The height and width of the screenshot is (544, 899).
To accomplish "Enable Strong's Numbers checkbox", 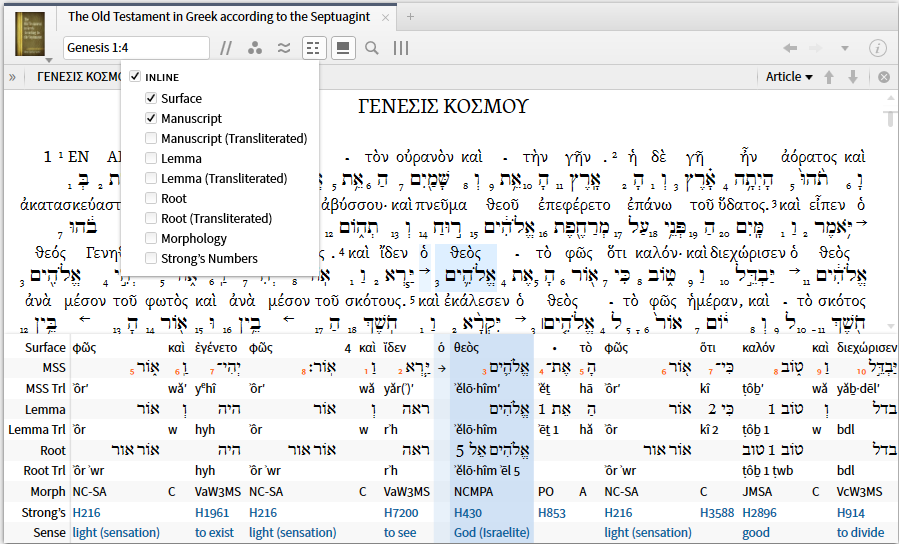I will pyautogui.click(x=151, y=258).
